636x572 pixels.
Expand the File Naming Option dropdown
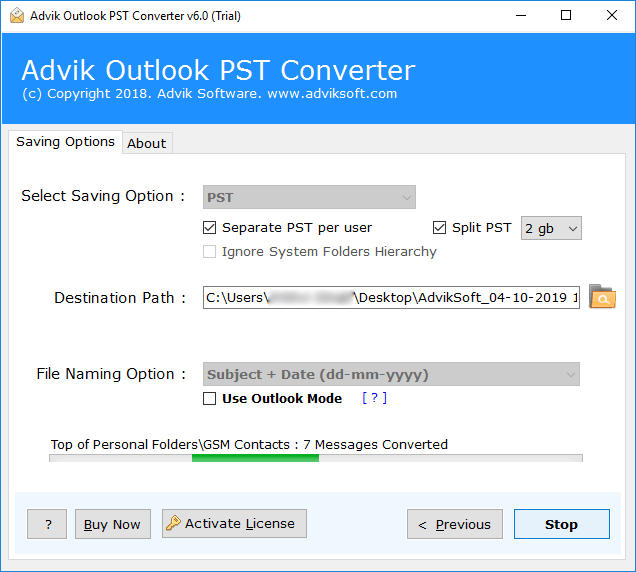[x=391, y=374]
